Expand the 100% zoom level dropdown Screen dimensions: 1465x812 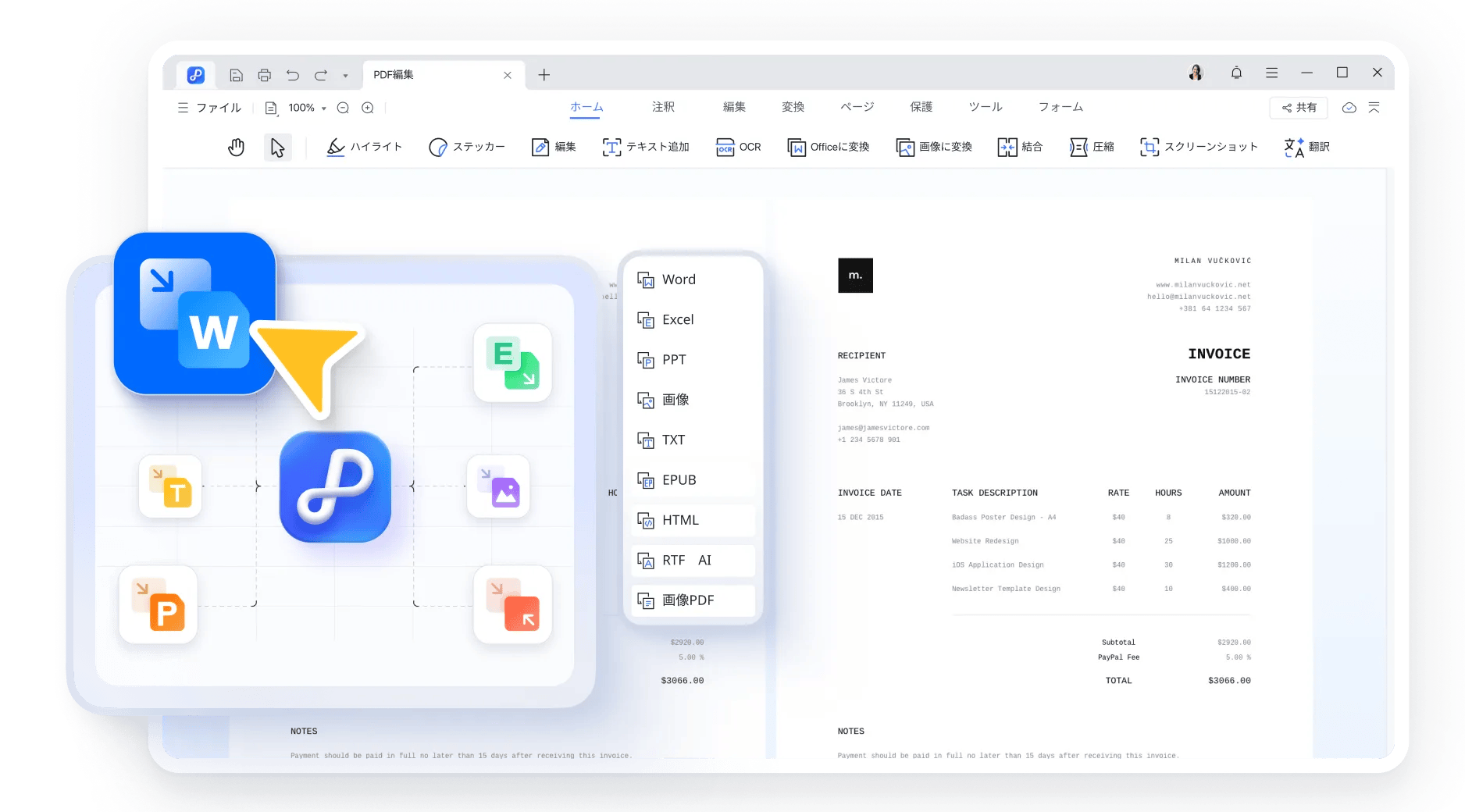(x=323, y=109)
